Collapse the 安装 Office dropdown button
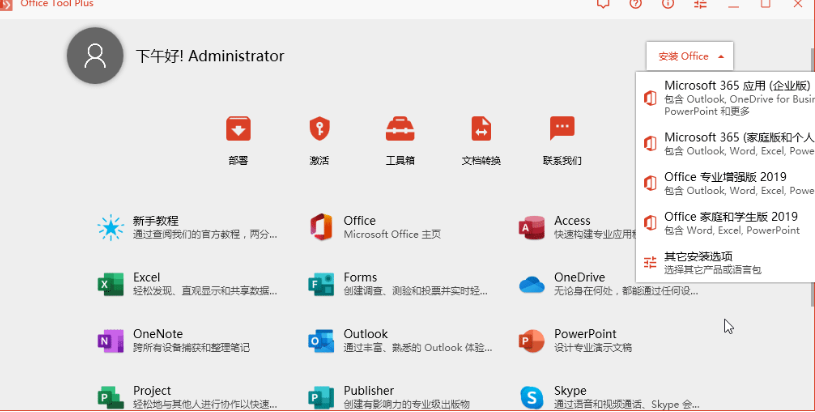Screen dimensions: 815x412 pos(690,56)
